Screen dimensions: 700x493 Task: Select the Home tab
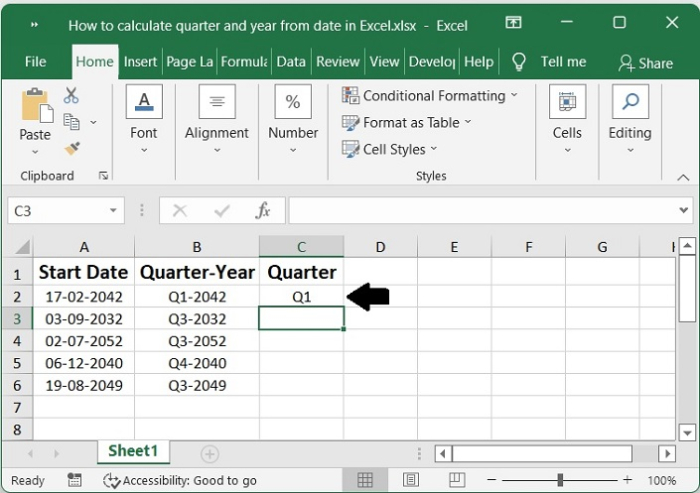pyautogui.click(x=95, y=62)
